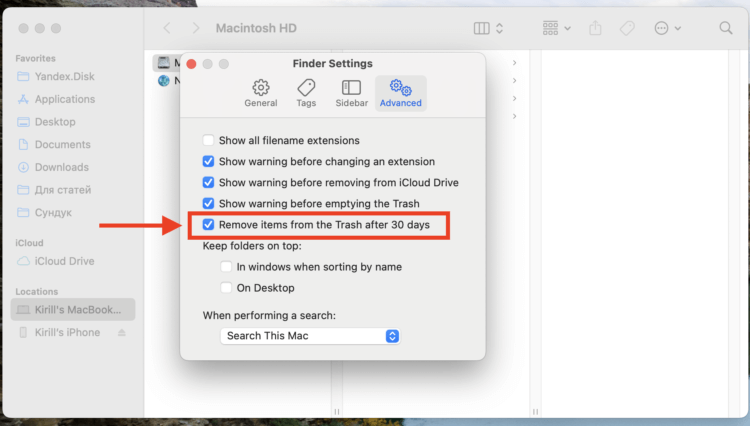Select Kirill's iPhone in sidebar
This screenshot has height=426, width=750.
[x=67, y=332]
